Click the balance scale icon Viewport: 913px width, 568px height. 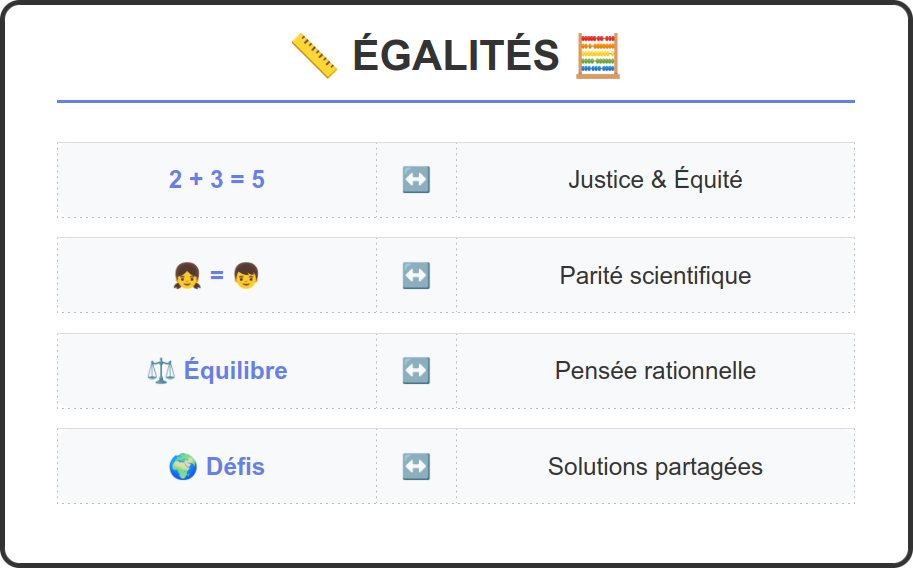coord(160,371)
